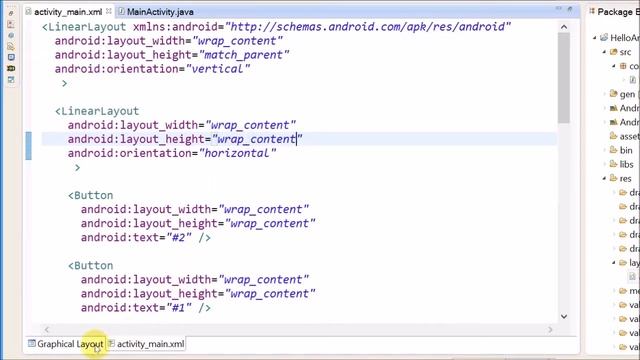
Task: Close the activity_main.xml editor tab
Action: 109,11
